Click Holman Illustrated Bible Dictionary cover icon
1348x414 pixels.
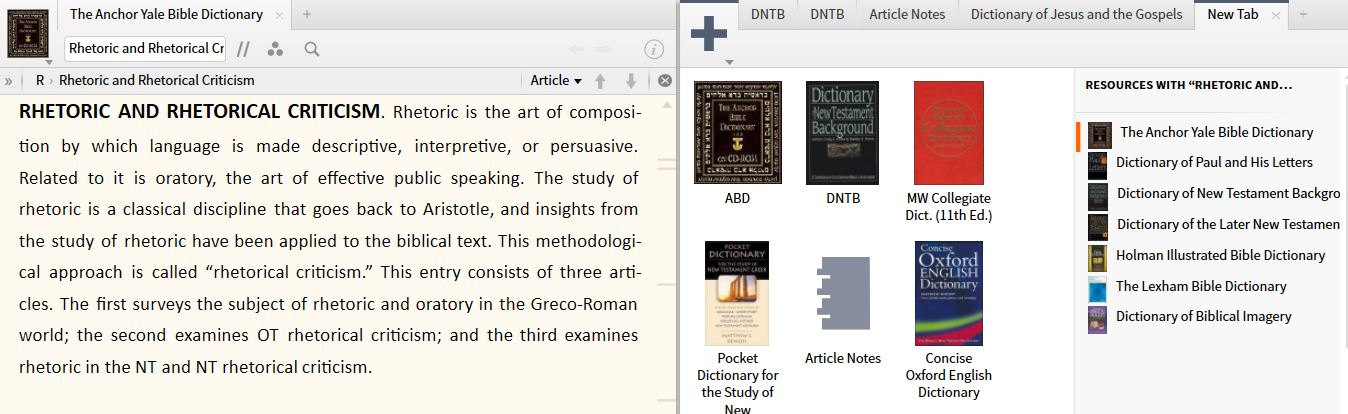(1098, 257)
